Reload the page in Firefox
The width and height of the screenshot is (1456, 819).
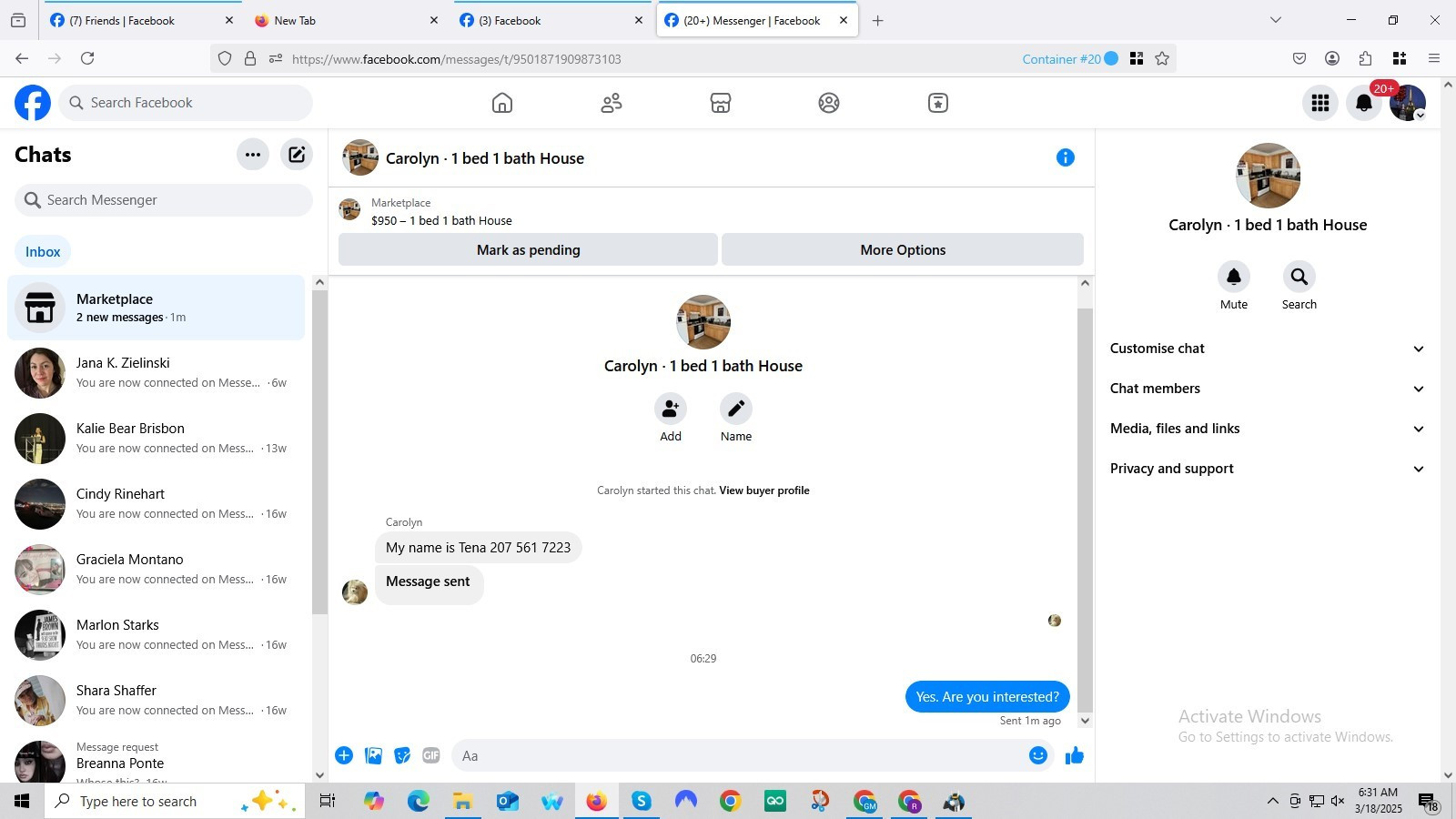[87, 58]
